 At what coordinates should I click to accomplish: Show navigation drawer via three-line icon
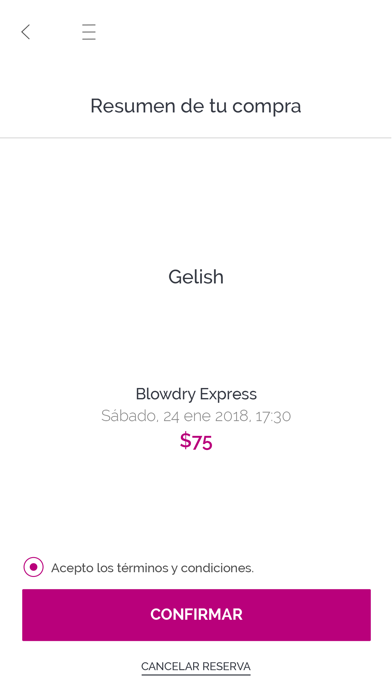89,32
